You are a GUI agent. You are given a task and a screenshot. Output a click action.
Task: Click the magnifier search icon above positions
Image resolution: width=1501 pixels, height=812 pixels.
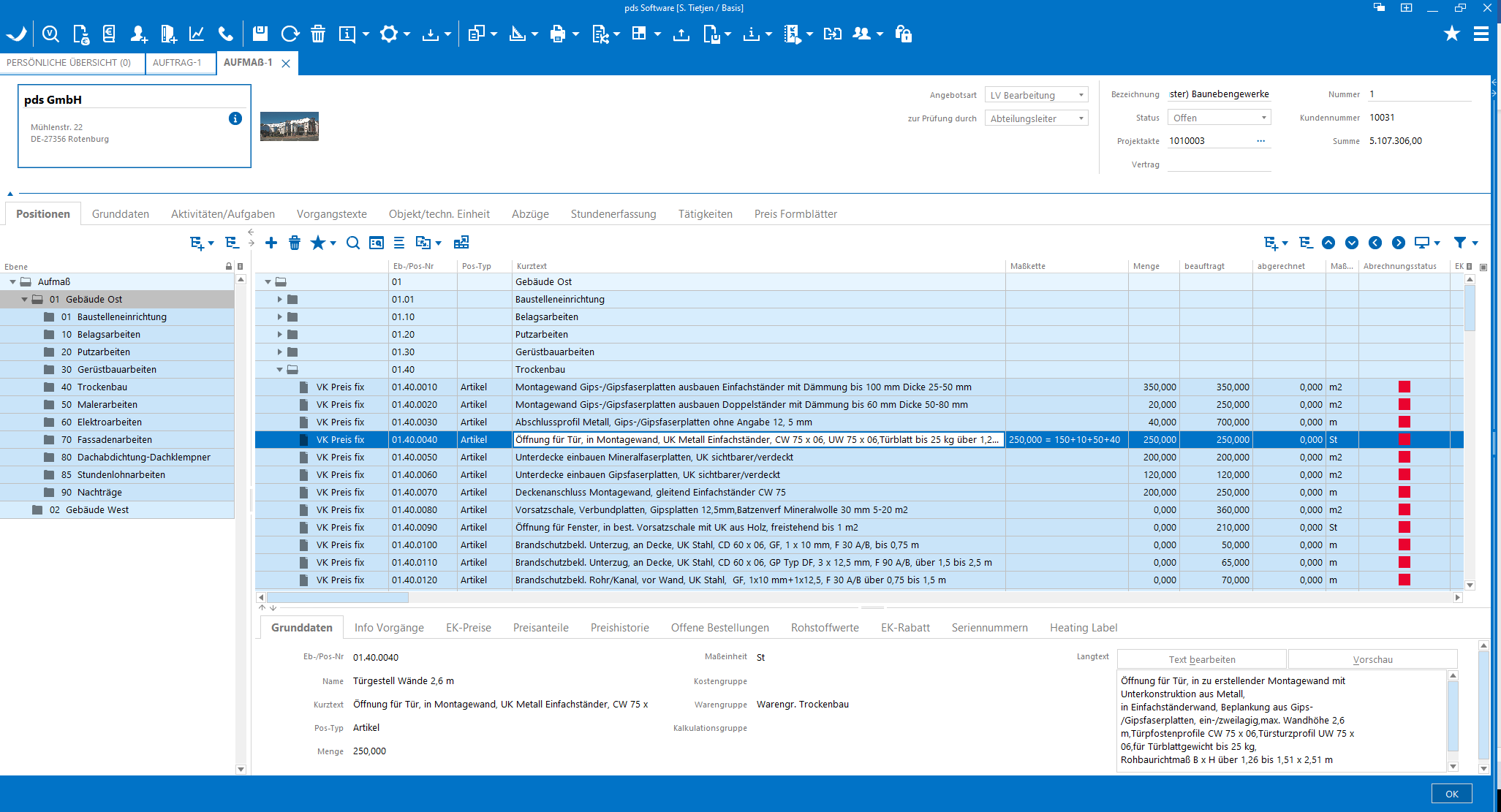pyautogui.click(x=353, y=243)
